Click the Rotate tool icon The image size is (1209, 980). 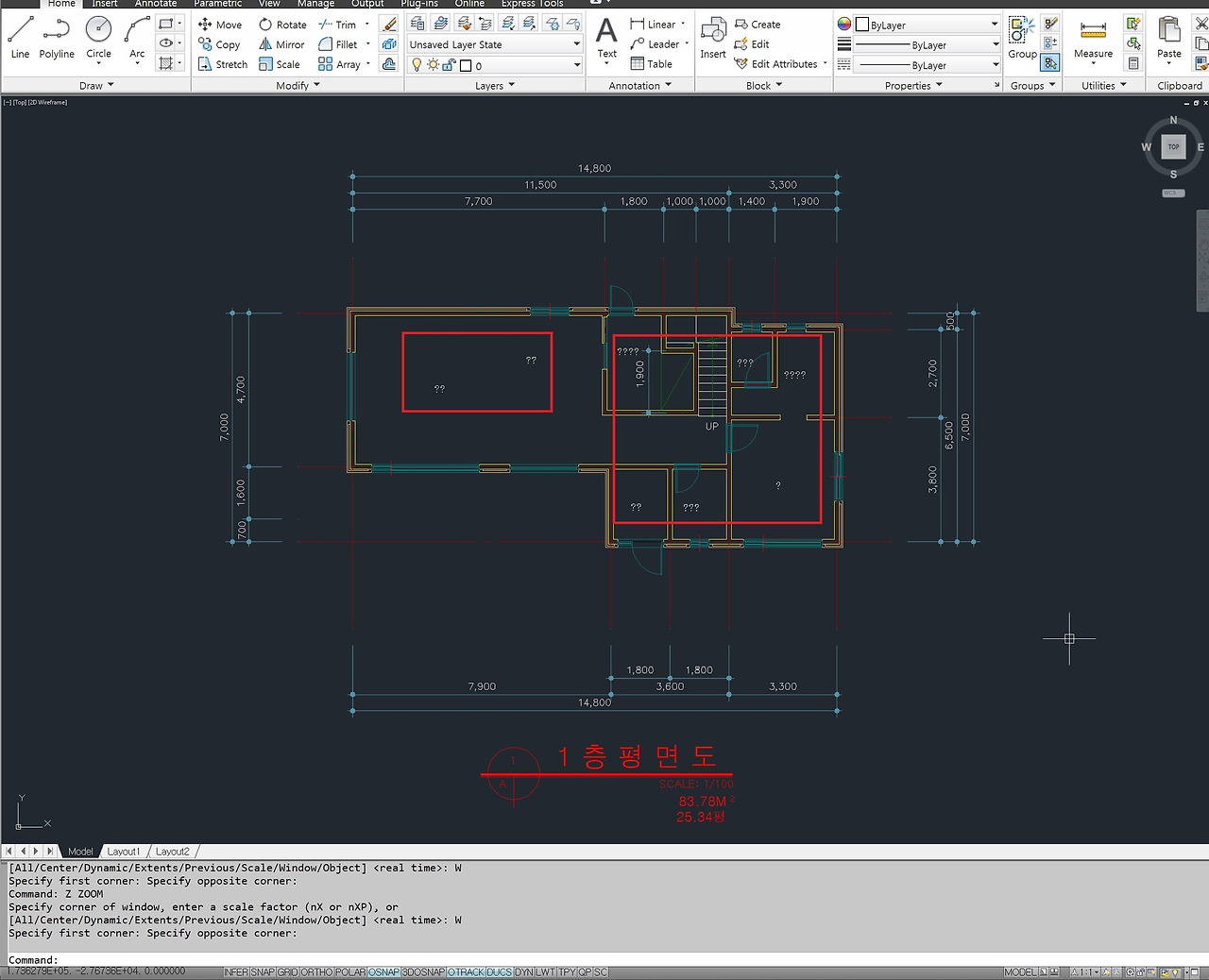click(265, 25)
